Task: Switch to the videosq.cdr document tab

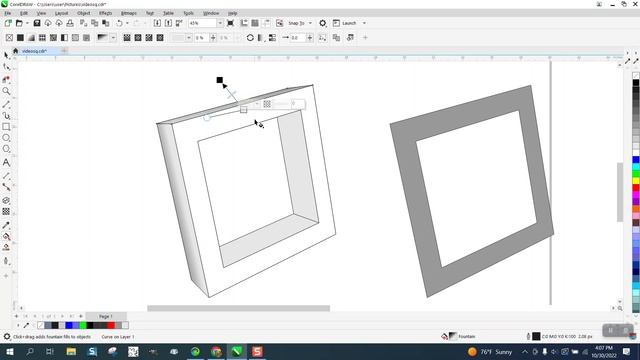Action: (34, 51)
